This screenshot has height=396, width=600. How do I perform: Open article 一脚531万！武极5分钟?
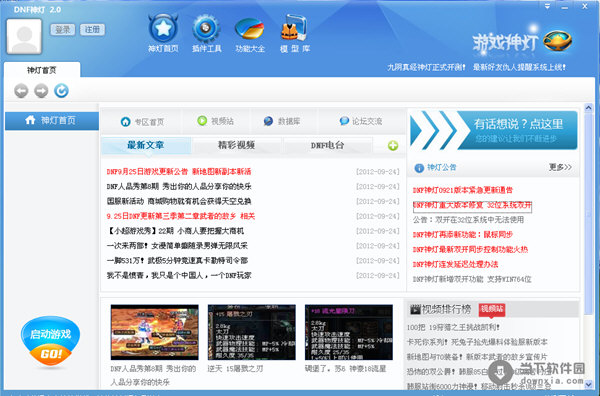pyautogui.click(x=177, y=261)
